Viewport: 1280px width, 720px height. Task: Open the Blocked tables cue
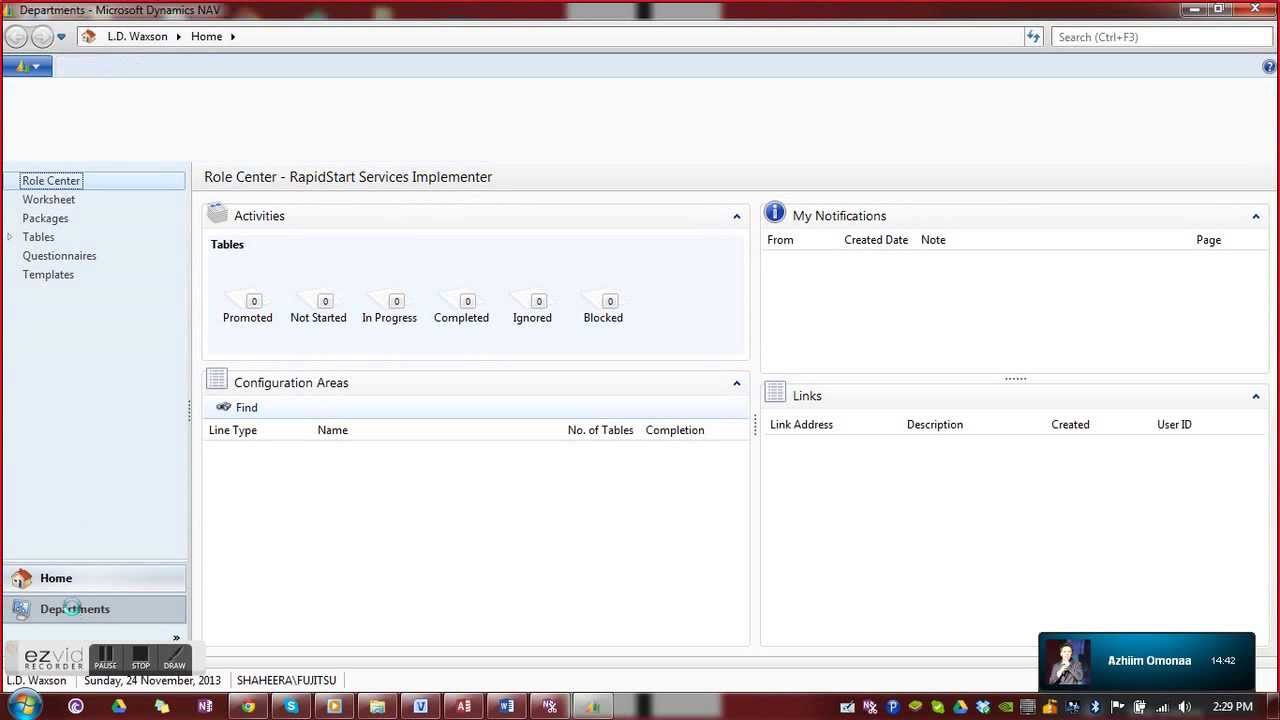point(603,307)
